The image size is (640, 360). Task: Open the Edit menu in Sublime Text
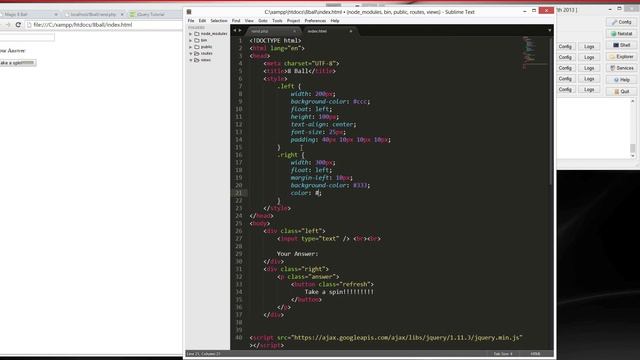[202, 20]
